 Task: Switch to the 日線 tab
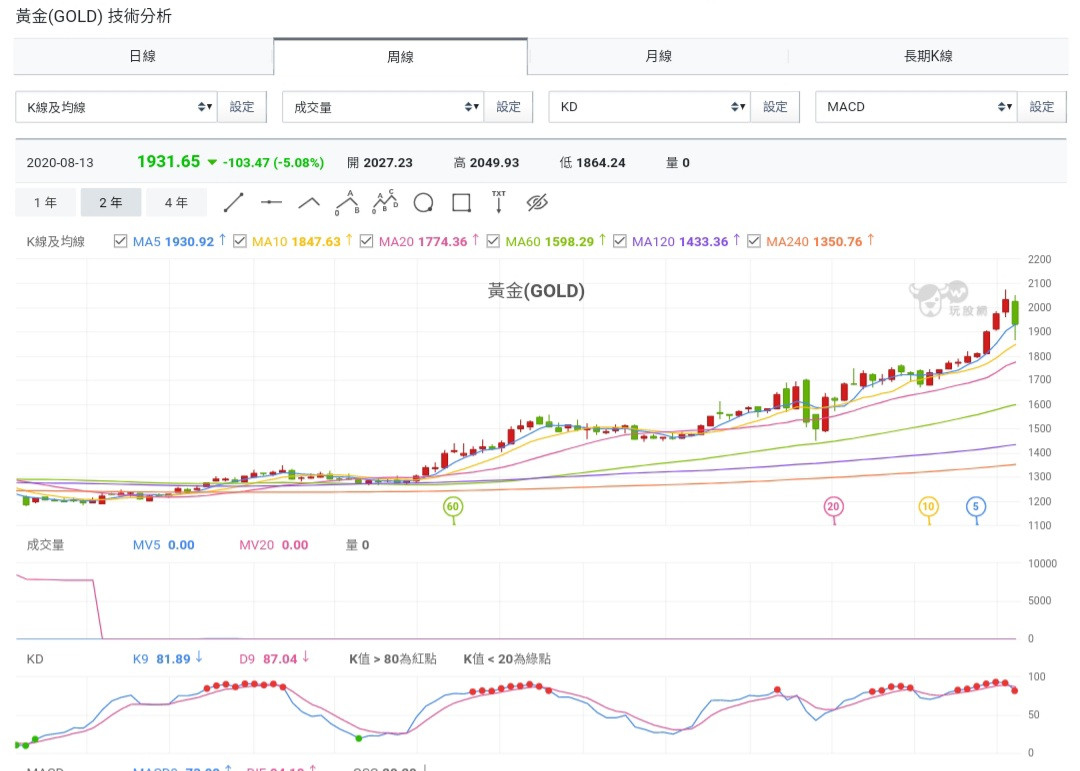point(143,56)
